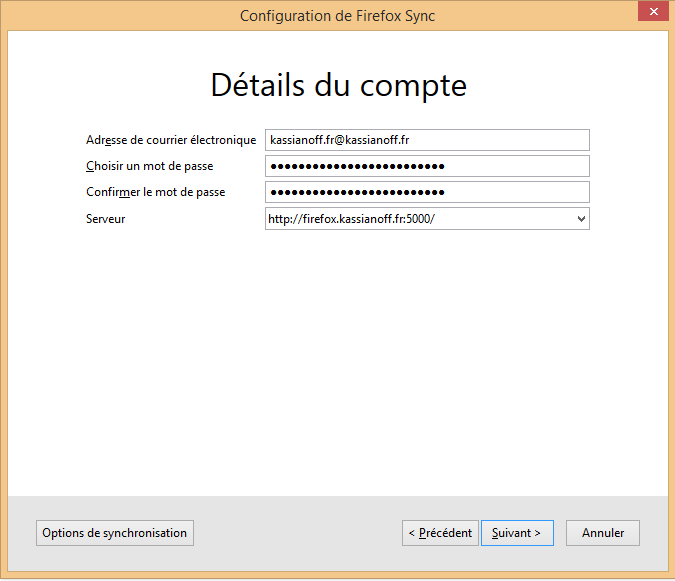
Task: Focus the 'Confirmer le mot de passe' field
Action: coord(427,192)
